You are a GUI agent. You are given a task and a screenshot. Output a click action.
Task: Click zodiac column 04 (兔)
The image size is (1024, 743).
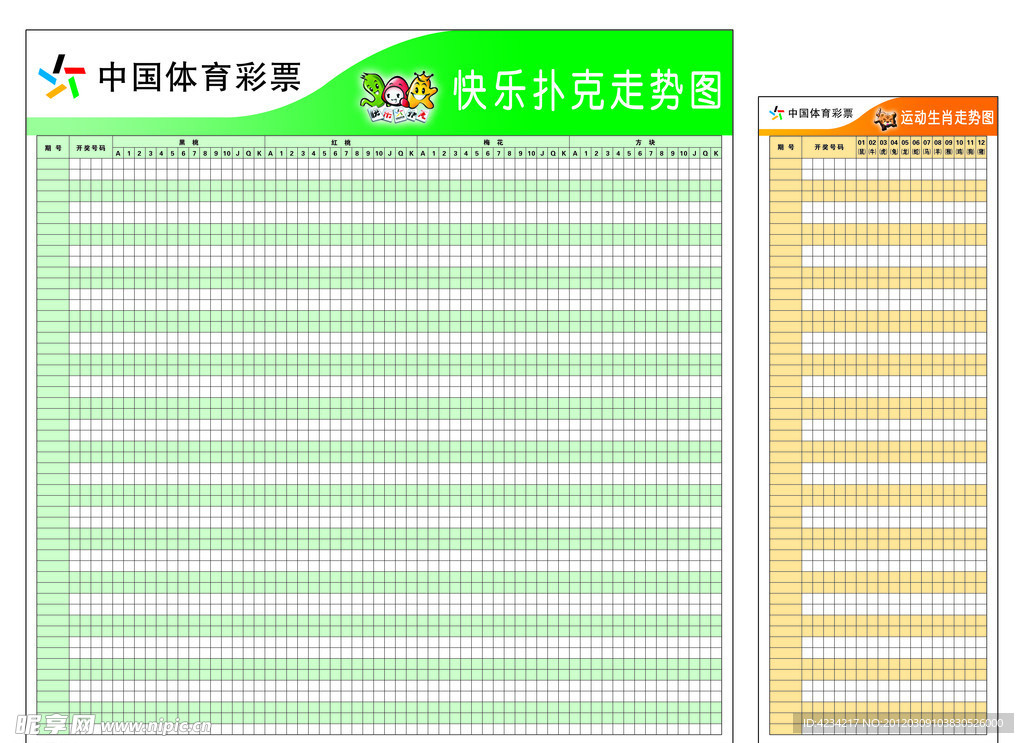pyautogui.click(x=894, y=147)
